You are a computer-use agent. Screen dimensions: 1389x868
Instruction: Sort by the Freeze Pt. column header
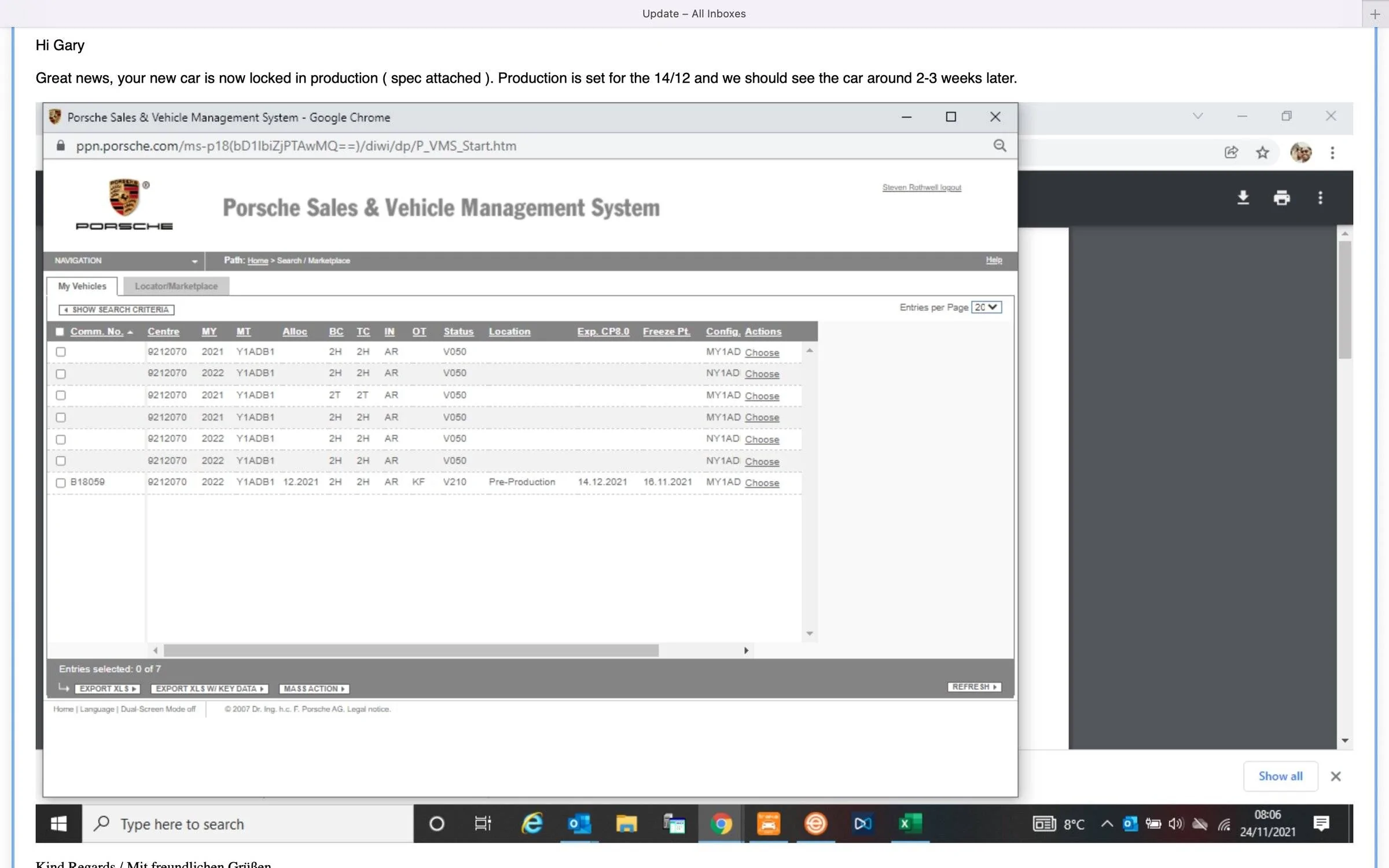pyautogui.click(x=667, y=332)
